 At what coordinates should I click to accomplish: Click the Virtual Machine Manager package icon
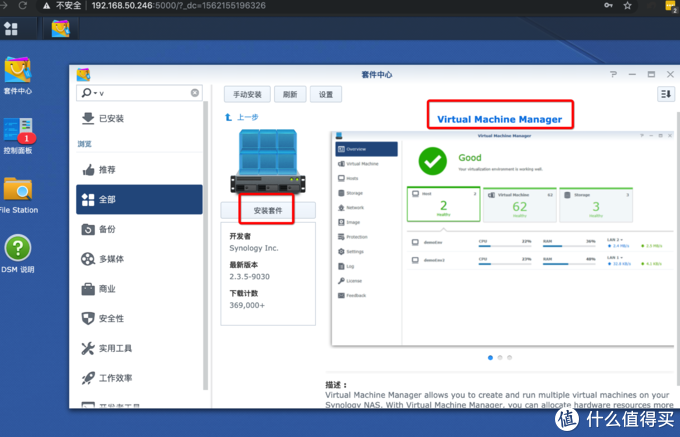click(268, 161)
